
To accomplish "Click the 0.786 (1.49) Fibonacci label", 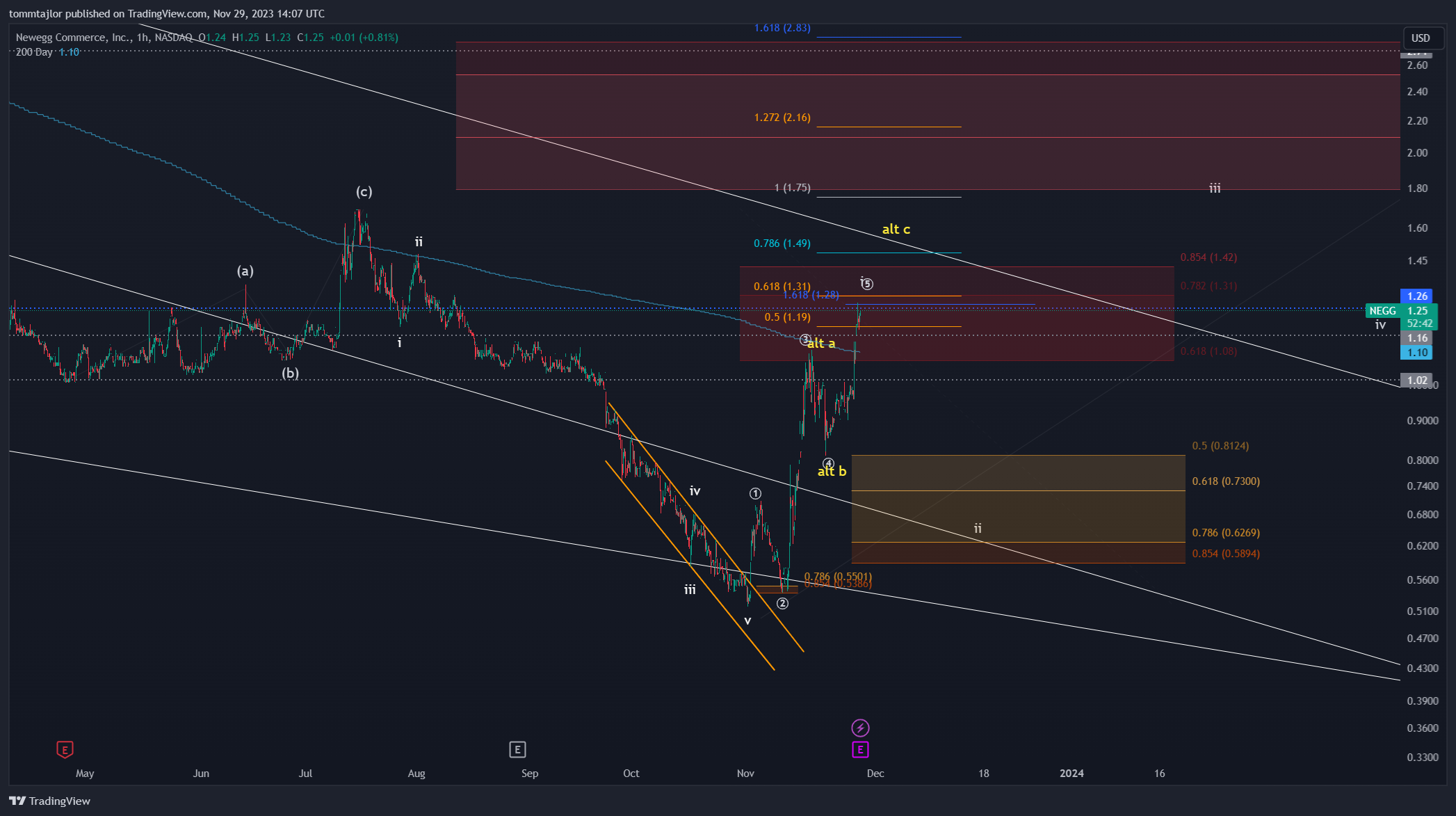I will (x=782, y=243).
